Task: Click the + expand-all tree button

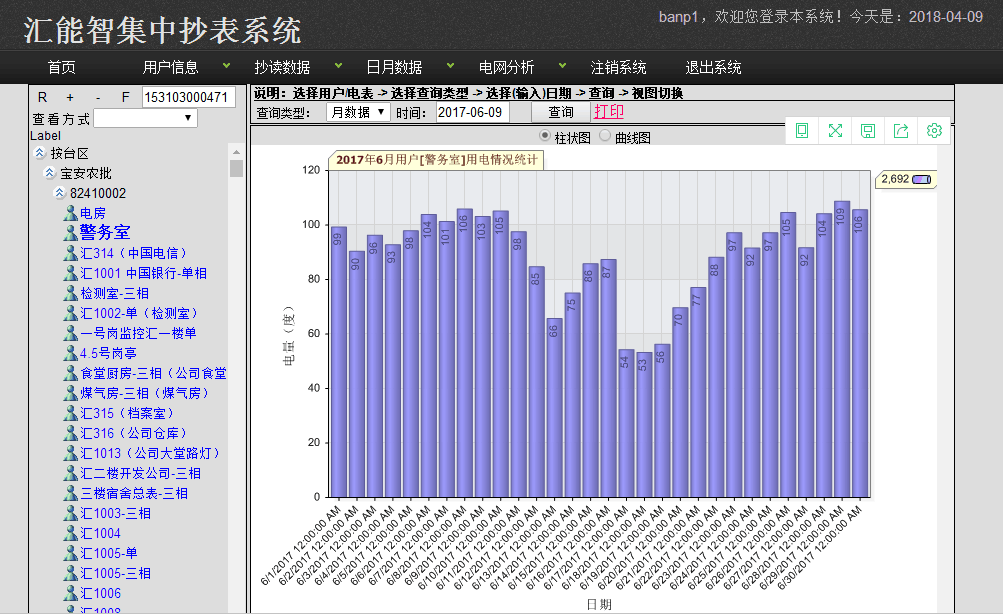Action: pyautogui.click(x=70, y=97)
